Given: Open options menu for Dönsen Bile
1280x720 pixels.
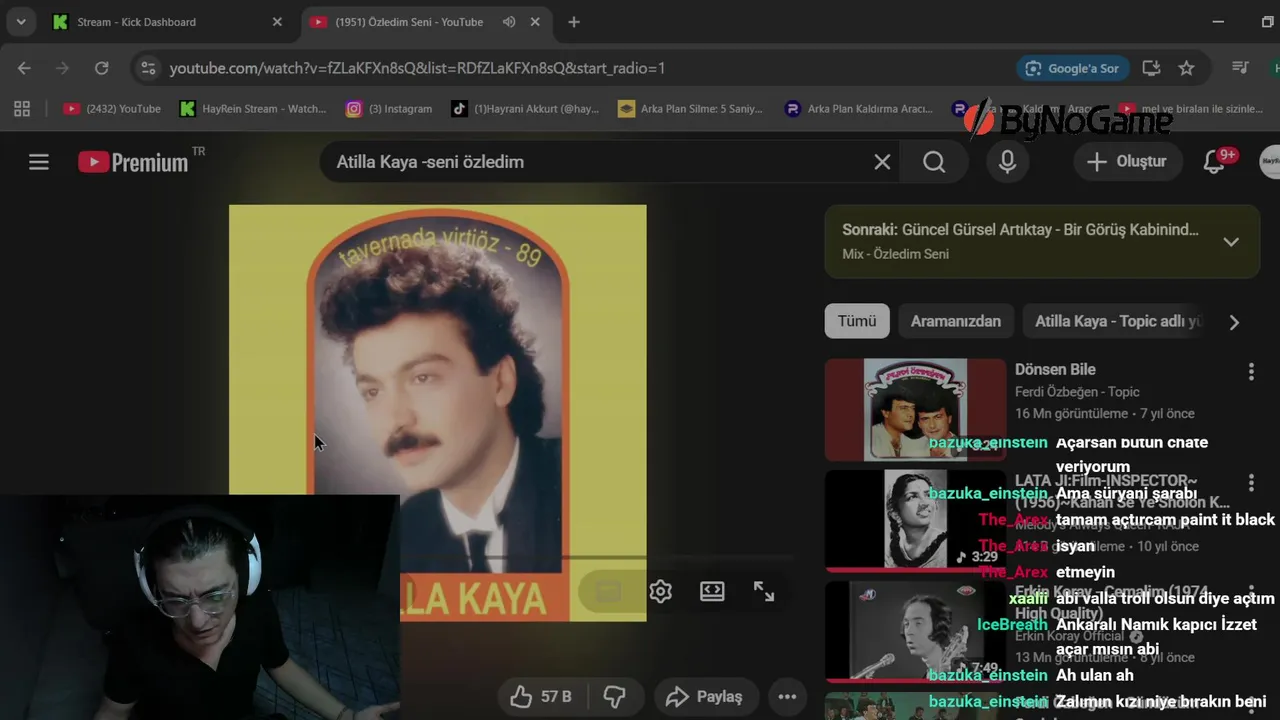Looking at the screenshot, I should 1251,372.
